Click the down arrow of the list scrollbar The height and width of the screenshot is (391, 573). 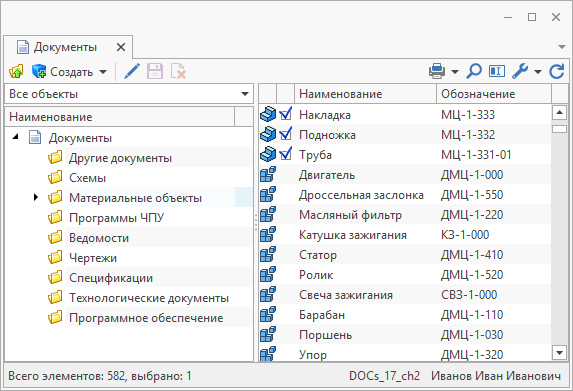[x=559, y=353]
